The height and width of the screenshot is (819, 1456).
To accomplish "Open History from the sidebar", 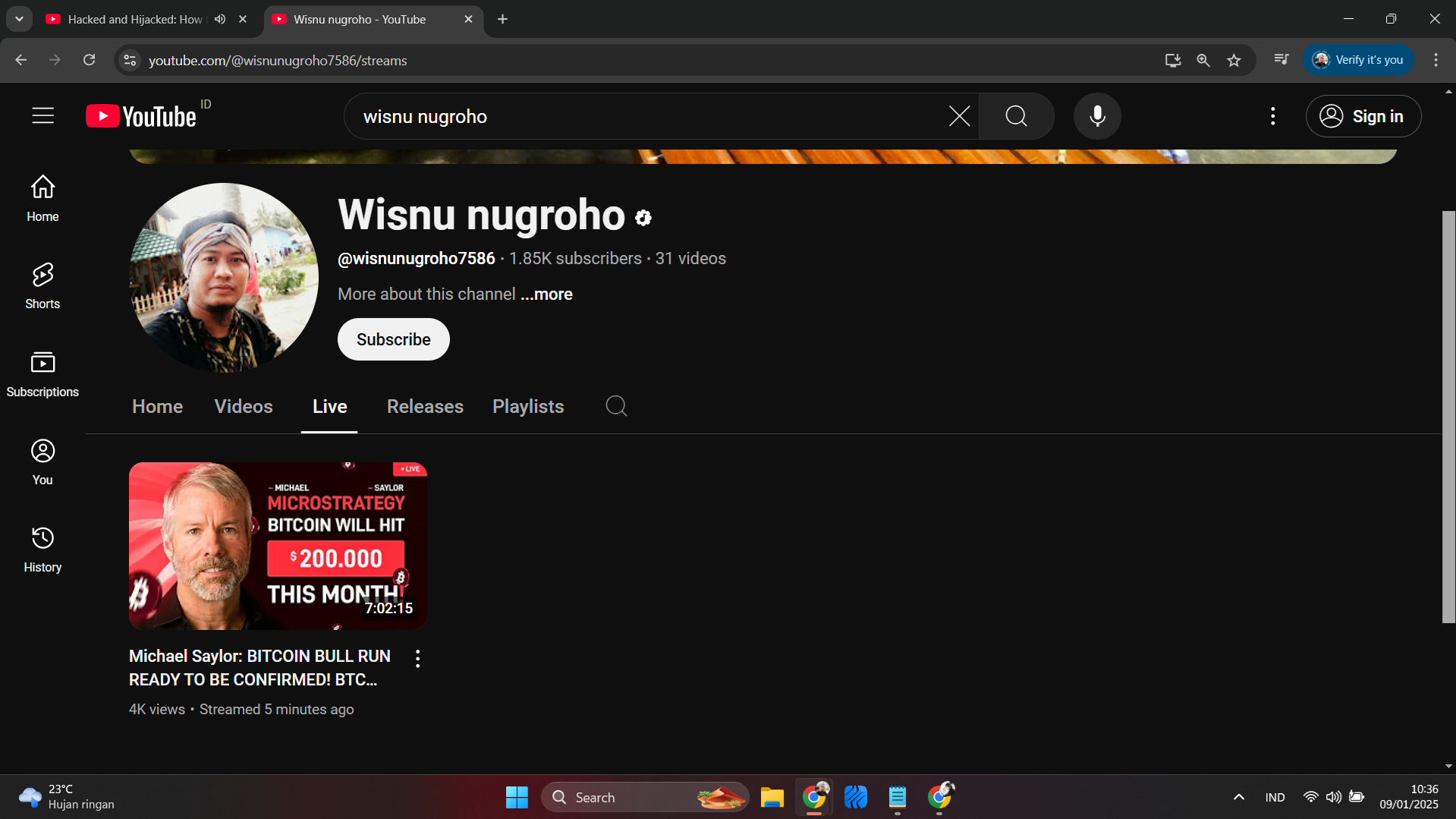I will coord(42,548).
